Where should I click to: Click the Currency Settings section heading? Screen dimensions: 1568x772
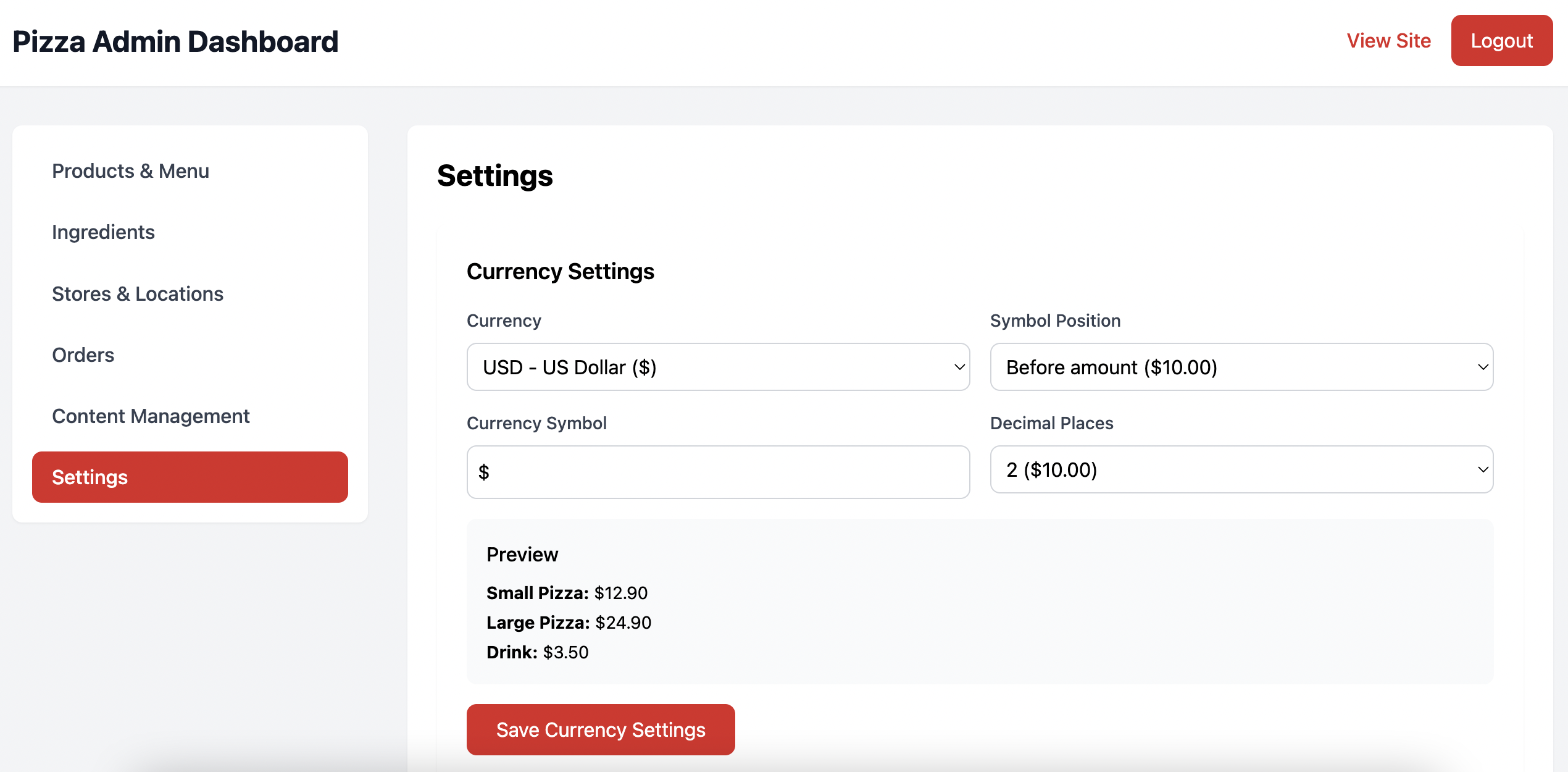click(x=560, y=272)
